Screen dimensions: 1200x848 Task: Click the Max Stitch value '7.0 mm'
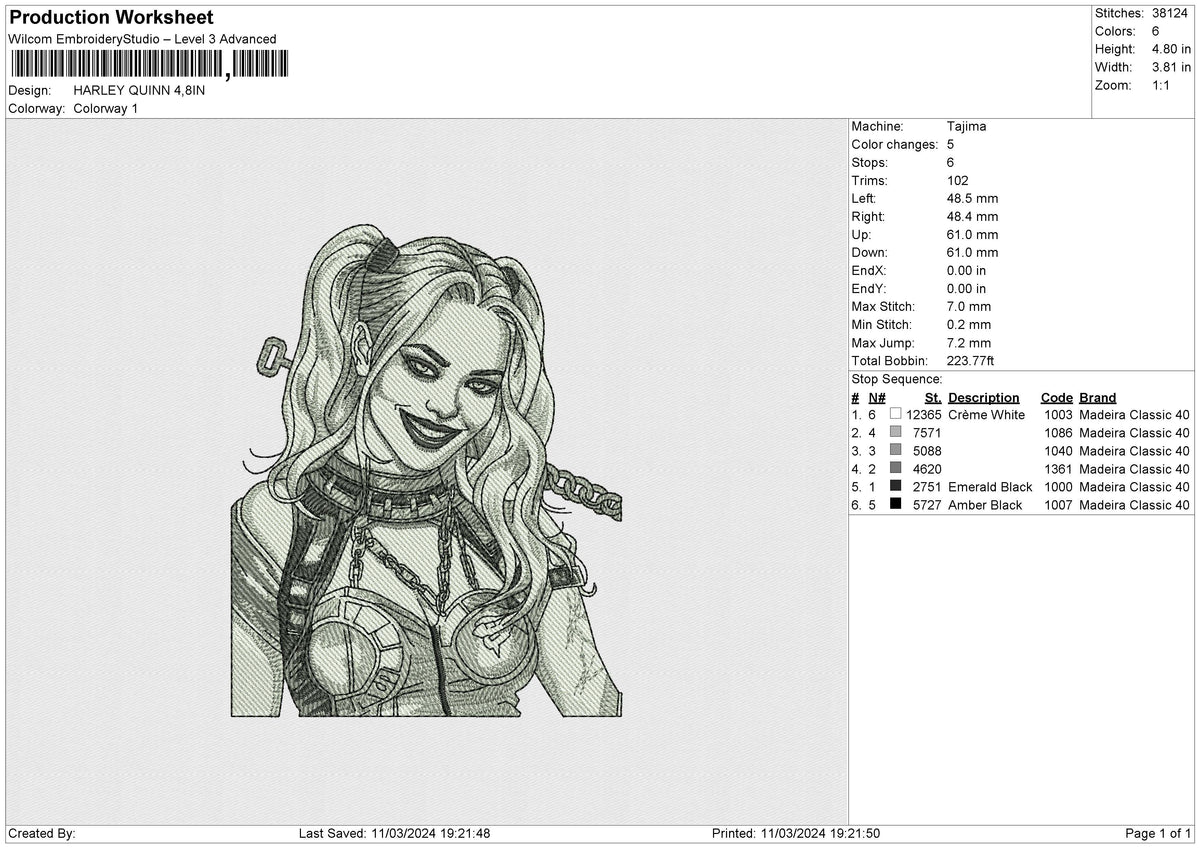coord(969,306)
